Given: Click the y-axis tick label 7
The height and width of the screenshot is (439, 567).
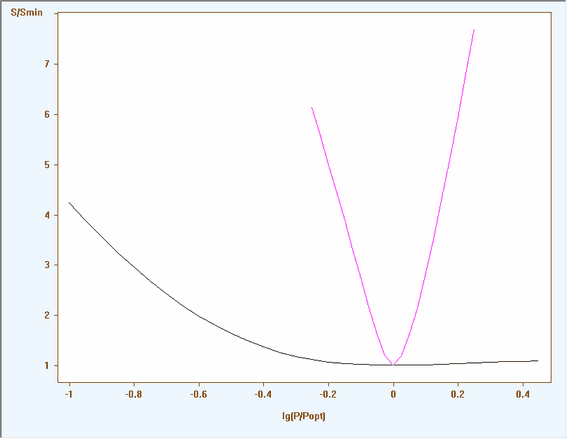Looking at the screenshot, I should click(x=47, y=64).
